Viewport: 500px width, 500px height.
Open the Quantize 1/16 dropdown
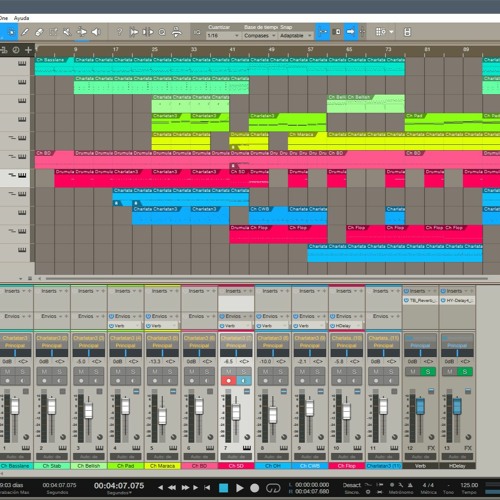[223, 36]
